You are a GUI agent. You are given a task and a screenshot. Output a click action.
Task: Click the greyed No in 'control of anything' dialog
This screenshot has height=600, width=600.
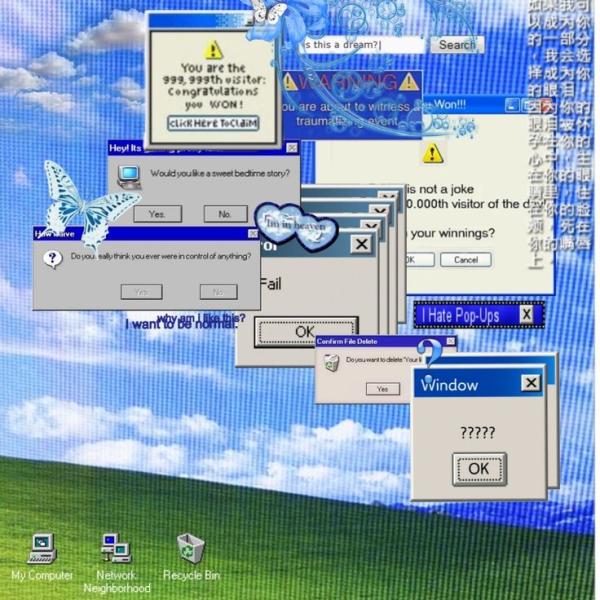(218, 292)
